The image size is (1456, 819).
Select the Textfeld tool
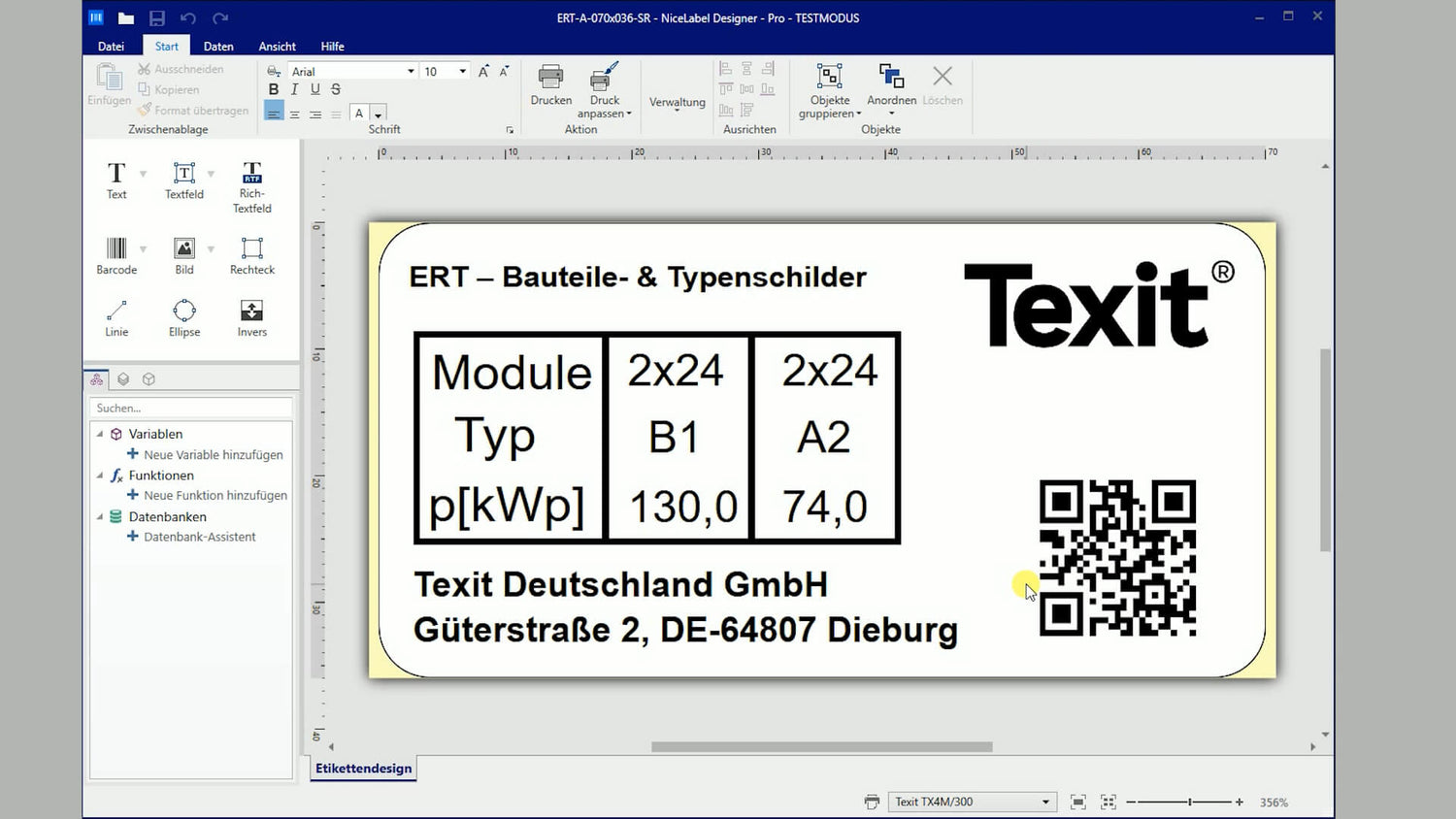point(184,180)
